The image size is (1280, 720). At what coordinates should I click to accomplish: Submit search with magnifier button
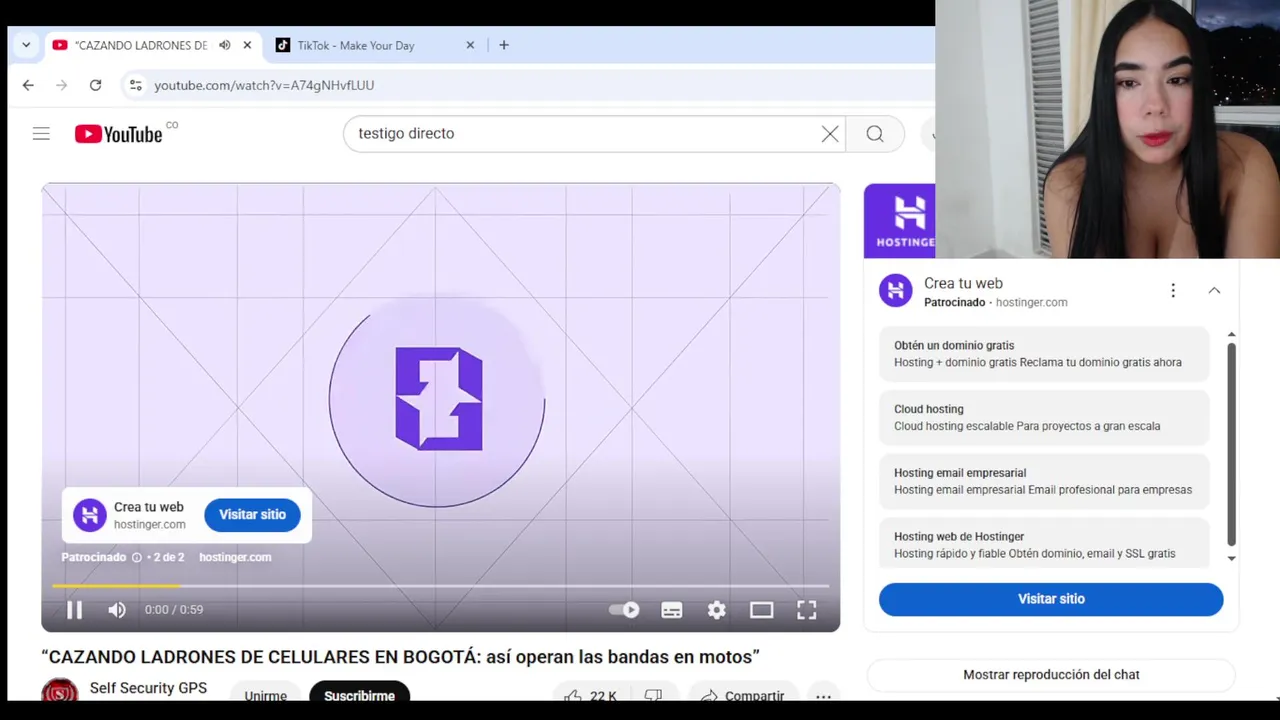point(875,133)
